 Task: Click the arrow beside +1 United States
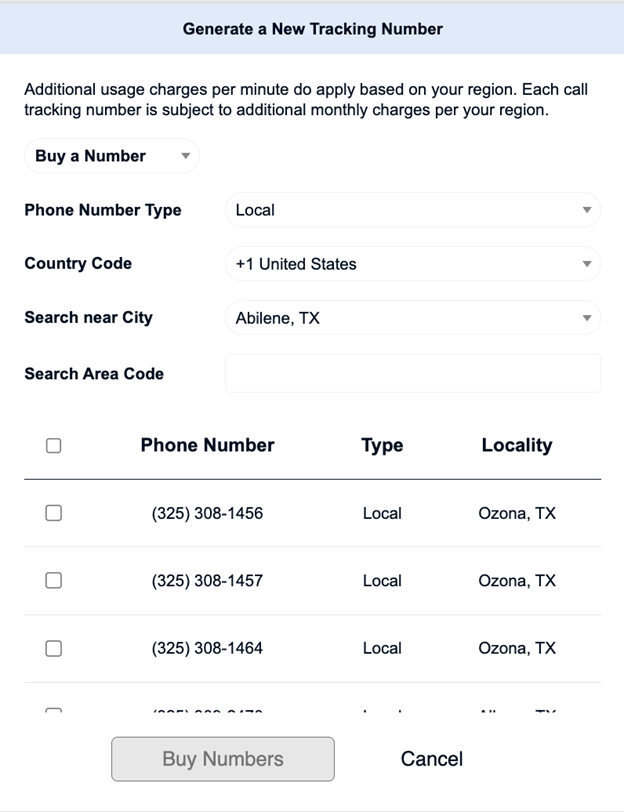pyautogui.click(x=586, y=264)
